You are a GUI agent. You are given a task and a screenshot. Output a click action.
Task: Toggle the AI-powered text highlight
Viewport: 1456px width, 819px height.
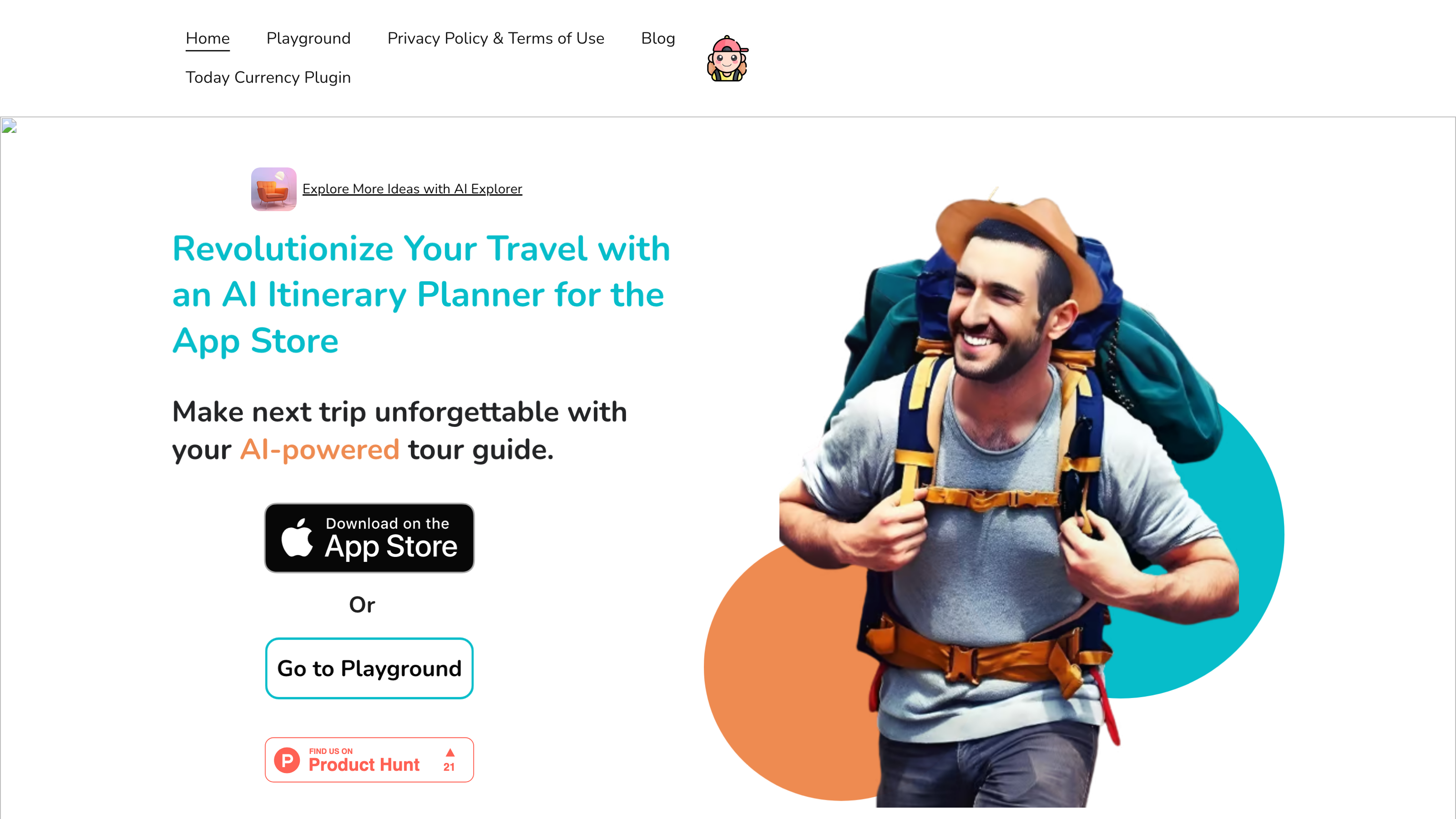pyautogui.click(x=319, y=450)
